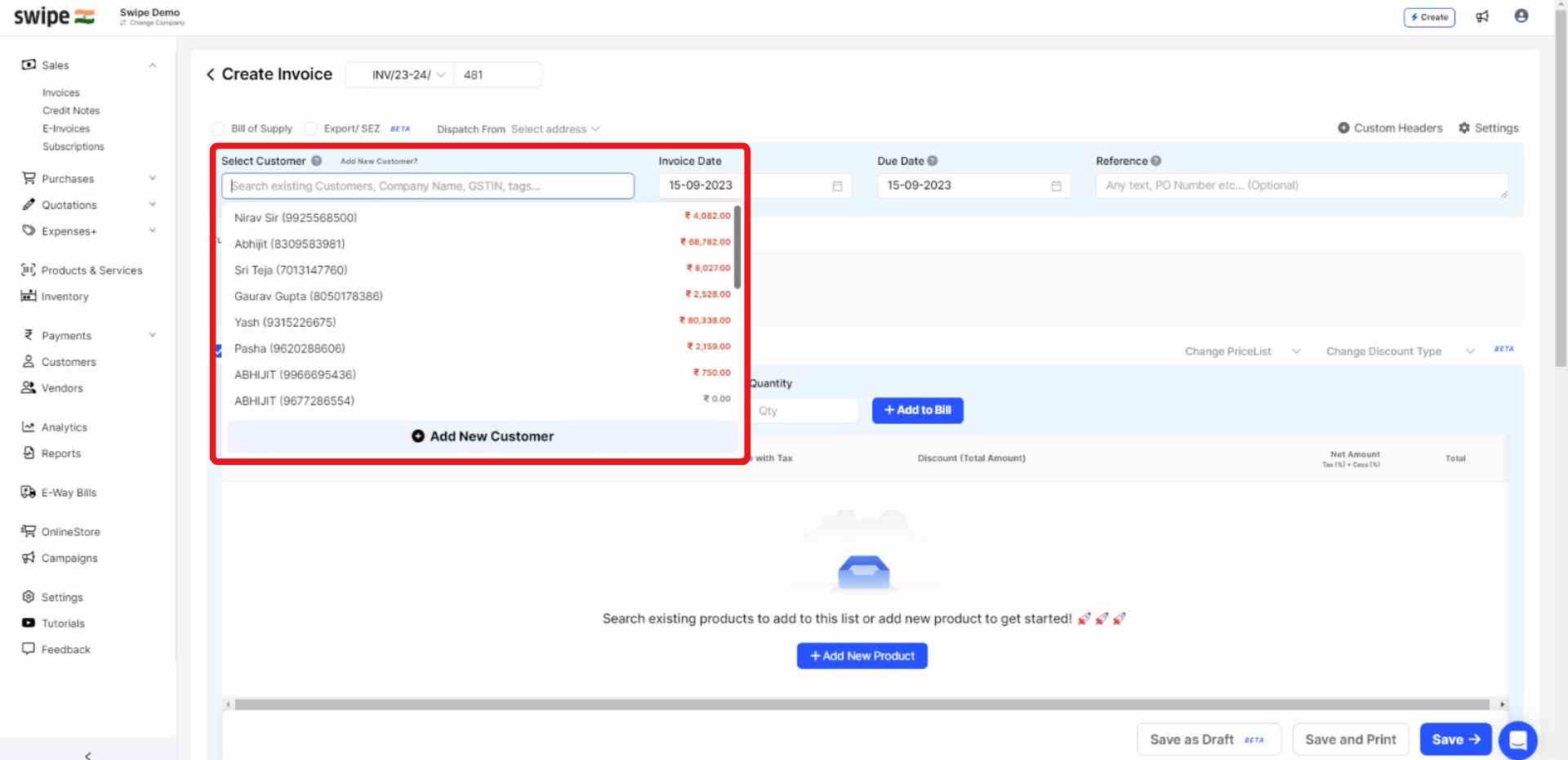Click the Add to Bill button
This screenshot has height=760, width=1568.
point(917,410)
